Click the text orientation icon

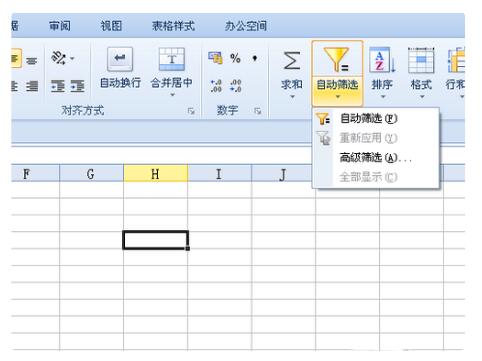click(x=59, y=58)
